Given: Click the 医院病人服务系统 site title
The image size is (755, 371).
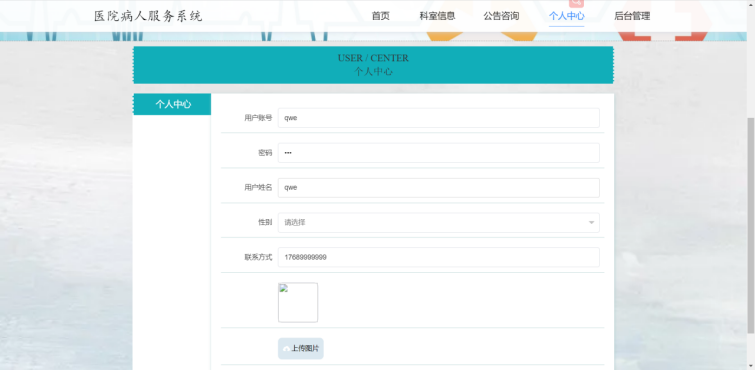Looking at the screenshot, I should tap(148, 16).
